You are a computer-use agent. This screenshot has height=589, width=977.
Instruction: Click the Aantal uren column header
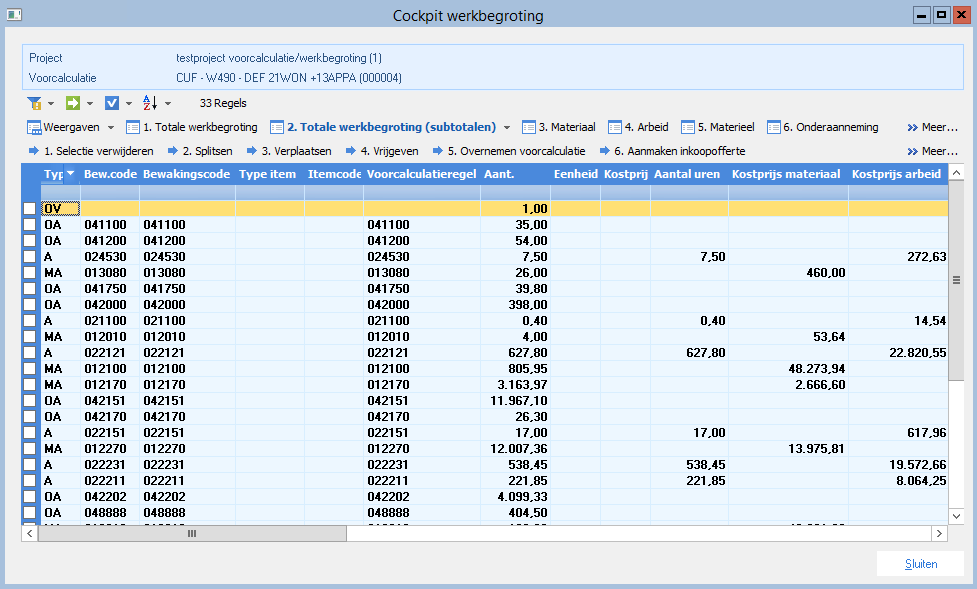689,175
